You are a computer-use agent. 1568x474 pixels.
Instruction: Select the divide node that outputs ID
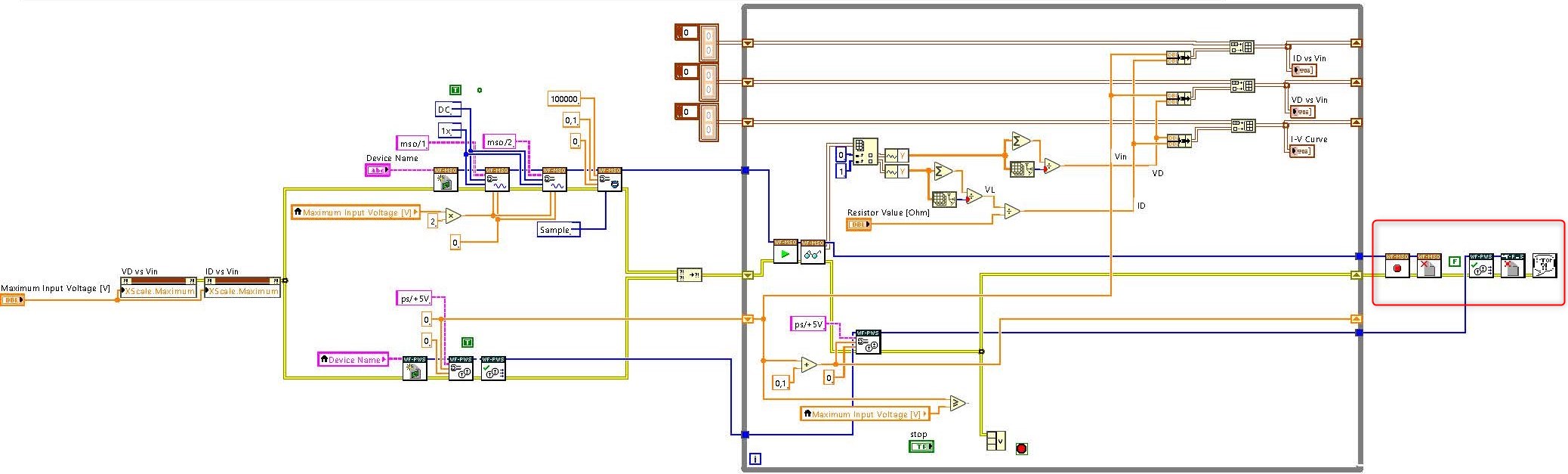(x=1011, y=212)
